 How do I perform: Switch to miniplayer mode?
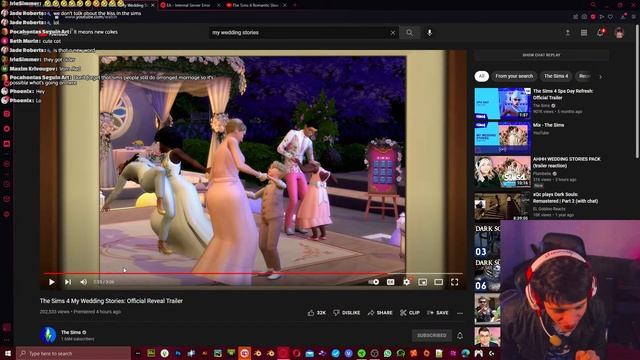coord(422,282)
